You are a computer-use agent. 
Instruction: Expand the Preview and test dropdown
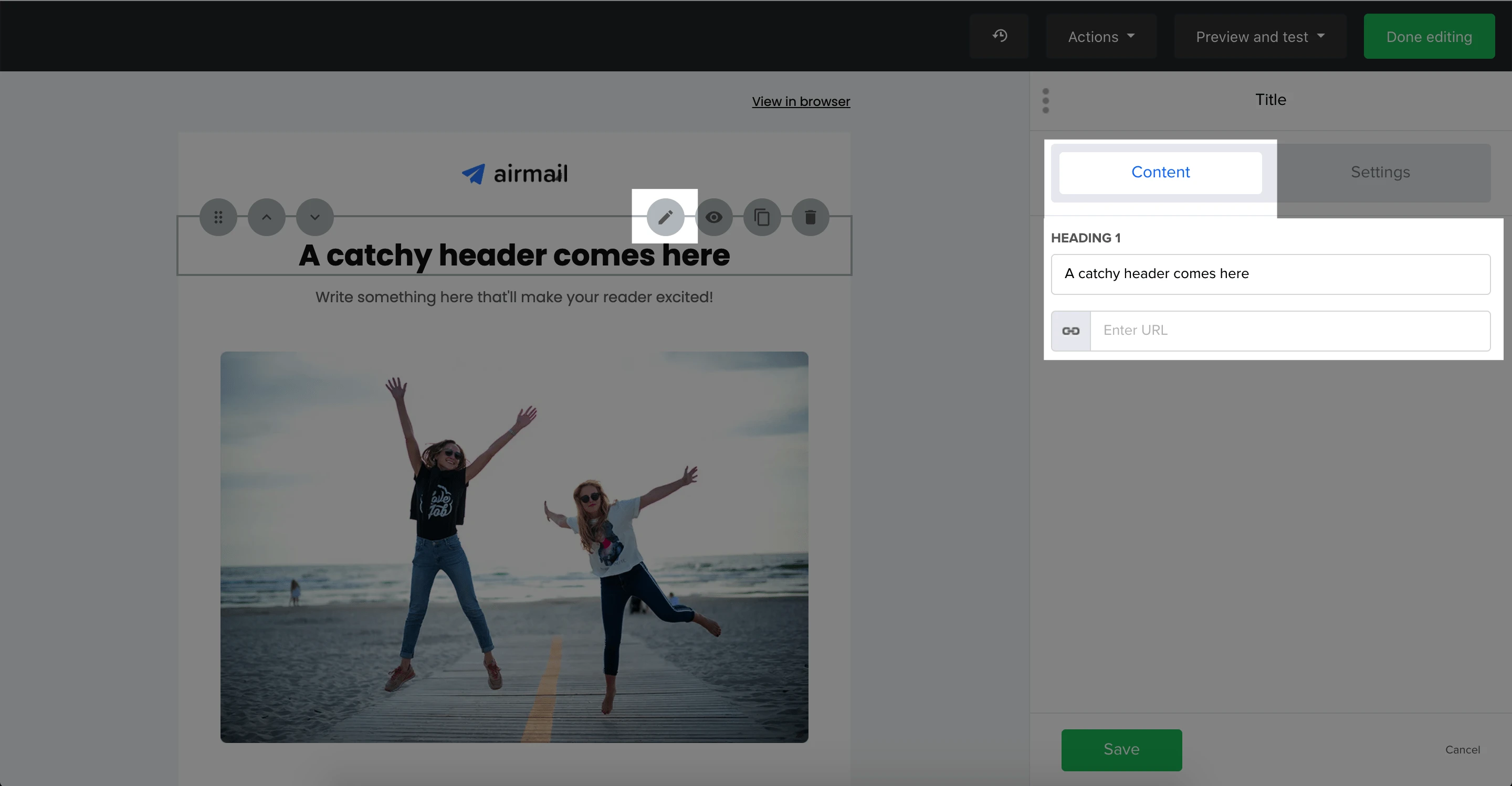[1259, 36]
